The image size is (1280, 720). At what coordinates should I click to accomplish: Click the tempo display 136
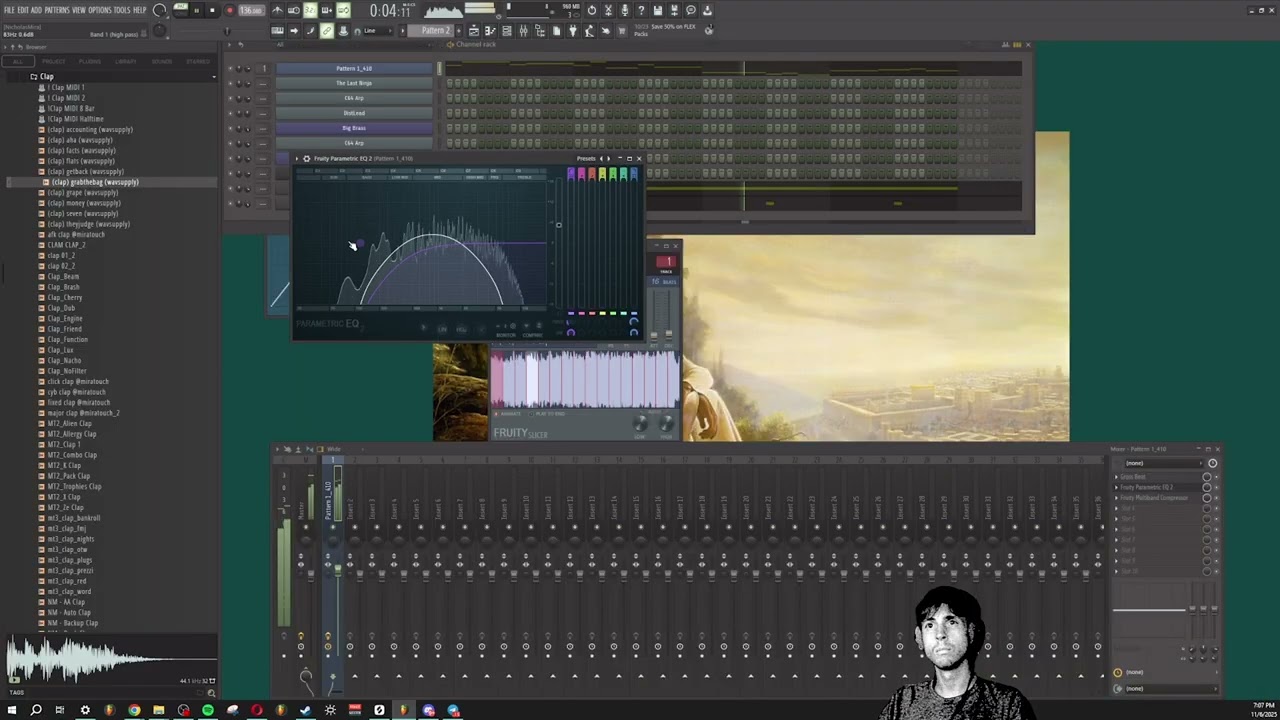pos(251,10)
